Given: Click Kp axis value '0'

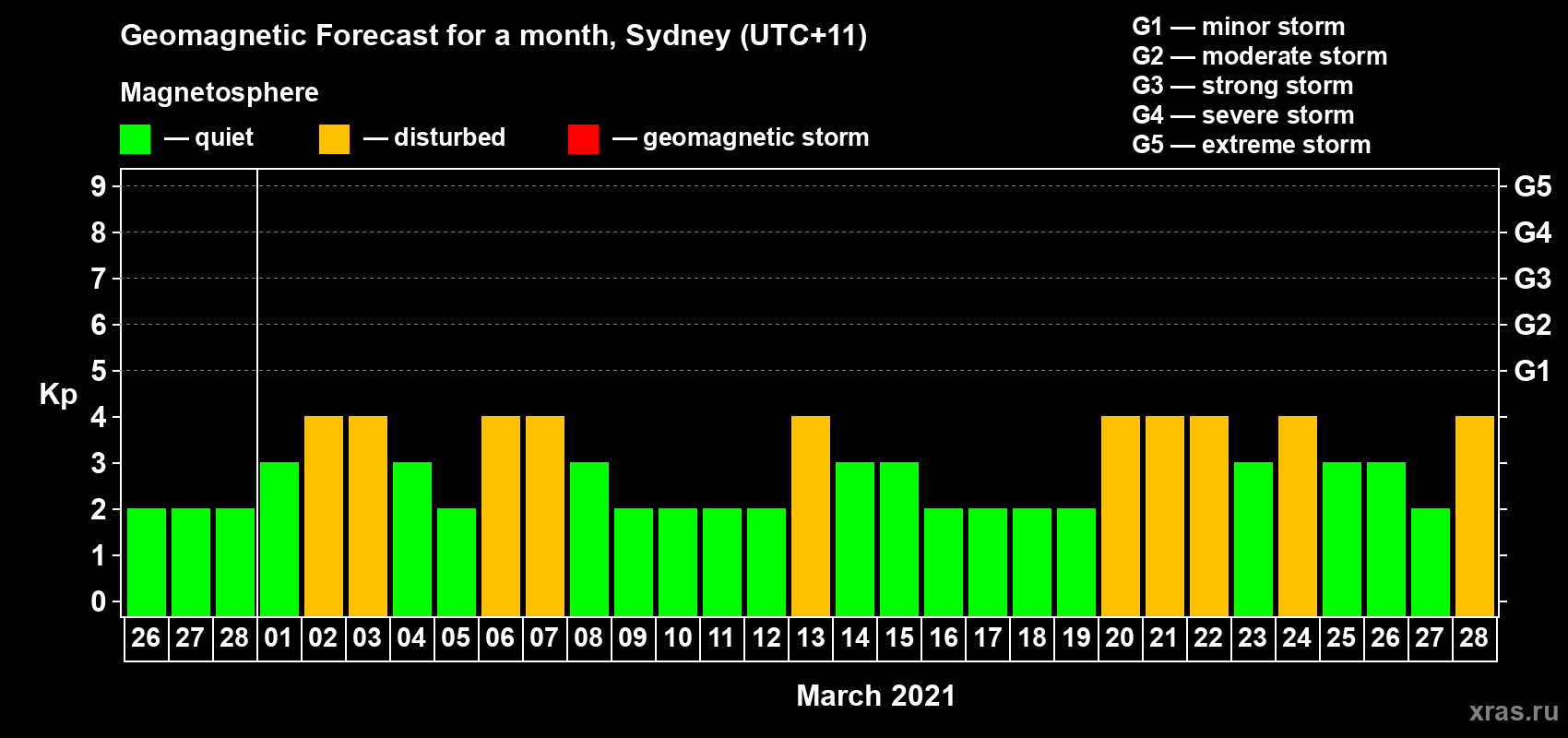Looking at the screenshot, I should (99, 601).
